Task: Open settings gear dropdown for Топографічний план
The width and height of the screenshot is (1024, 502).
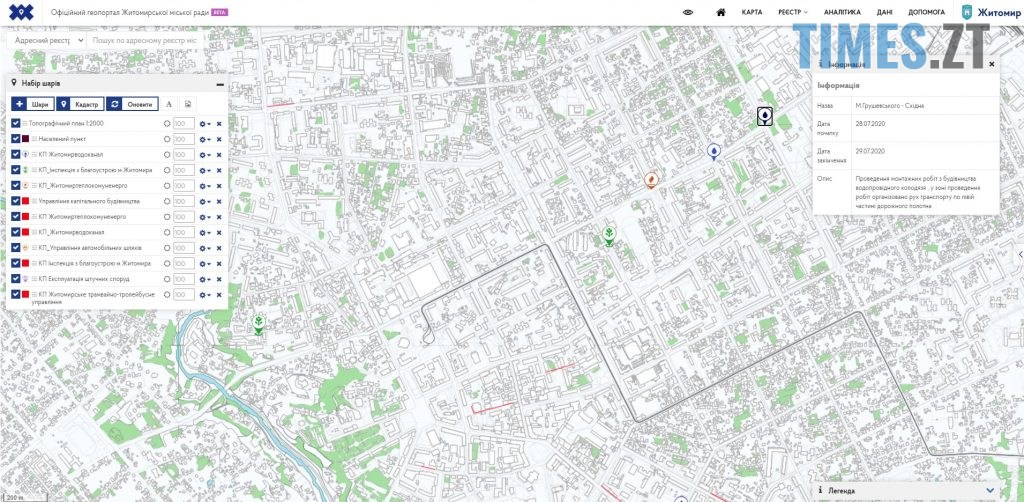Action: pos(204,123)
